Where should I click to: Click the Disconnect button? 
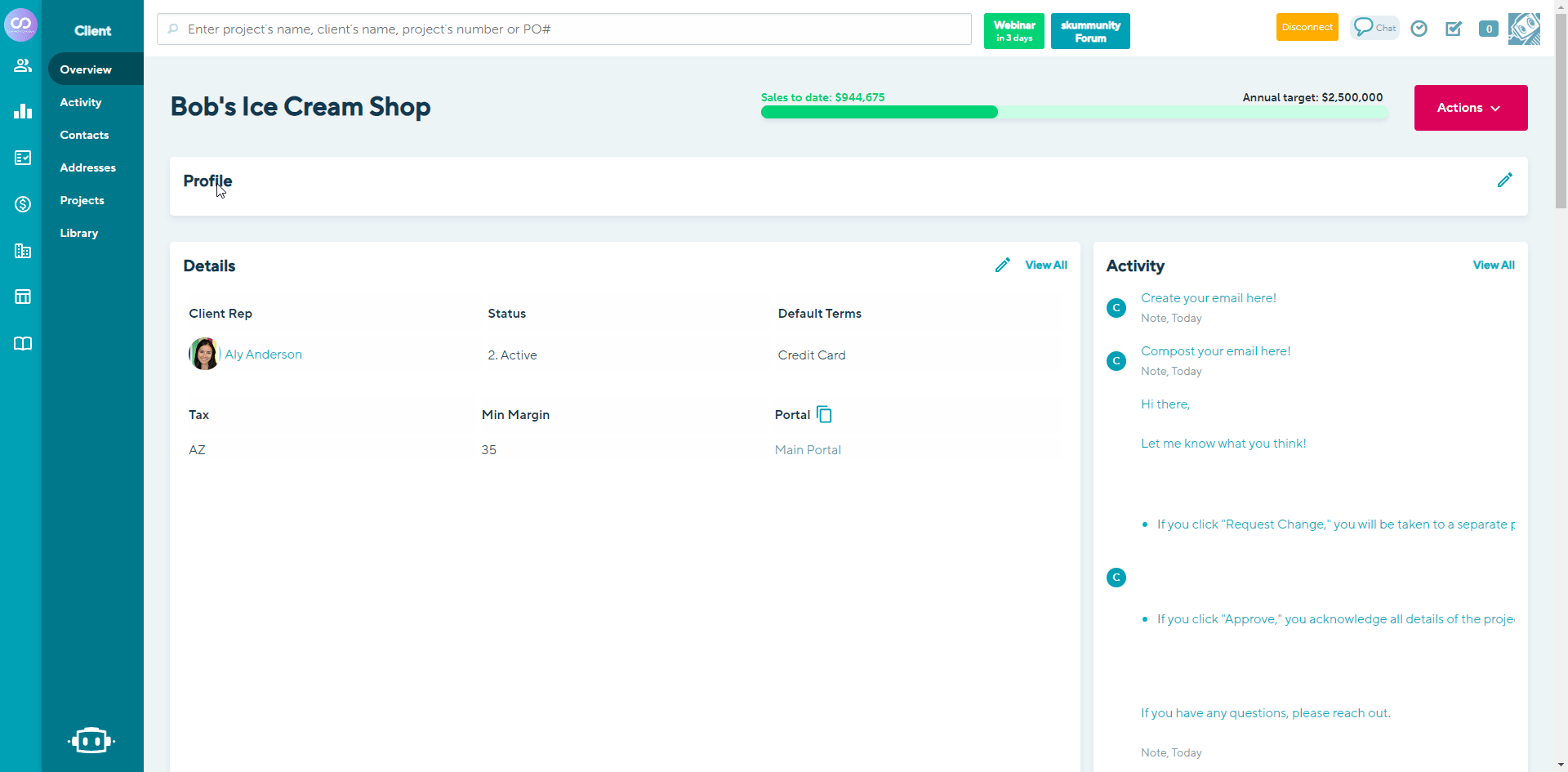pos(1307,27)
